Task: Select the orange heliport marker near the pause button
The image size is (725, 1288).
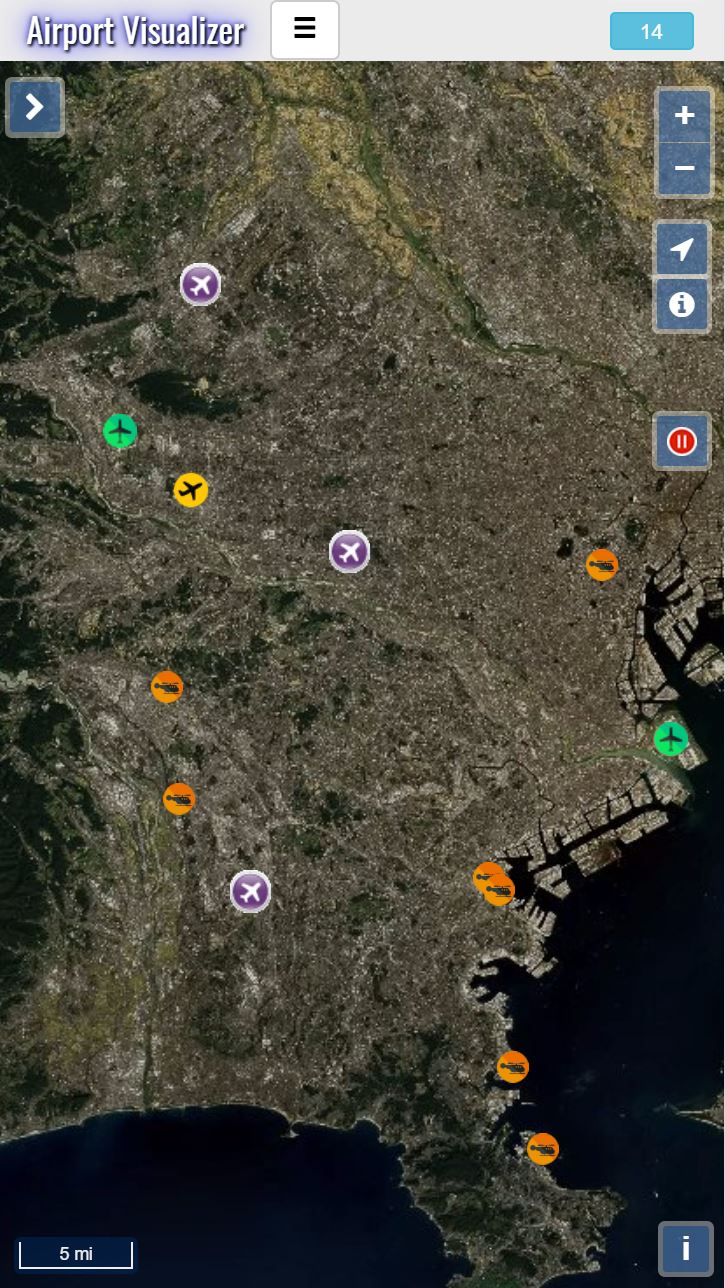Action: click(x=602, y=565)
